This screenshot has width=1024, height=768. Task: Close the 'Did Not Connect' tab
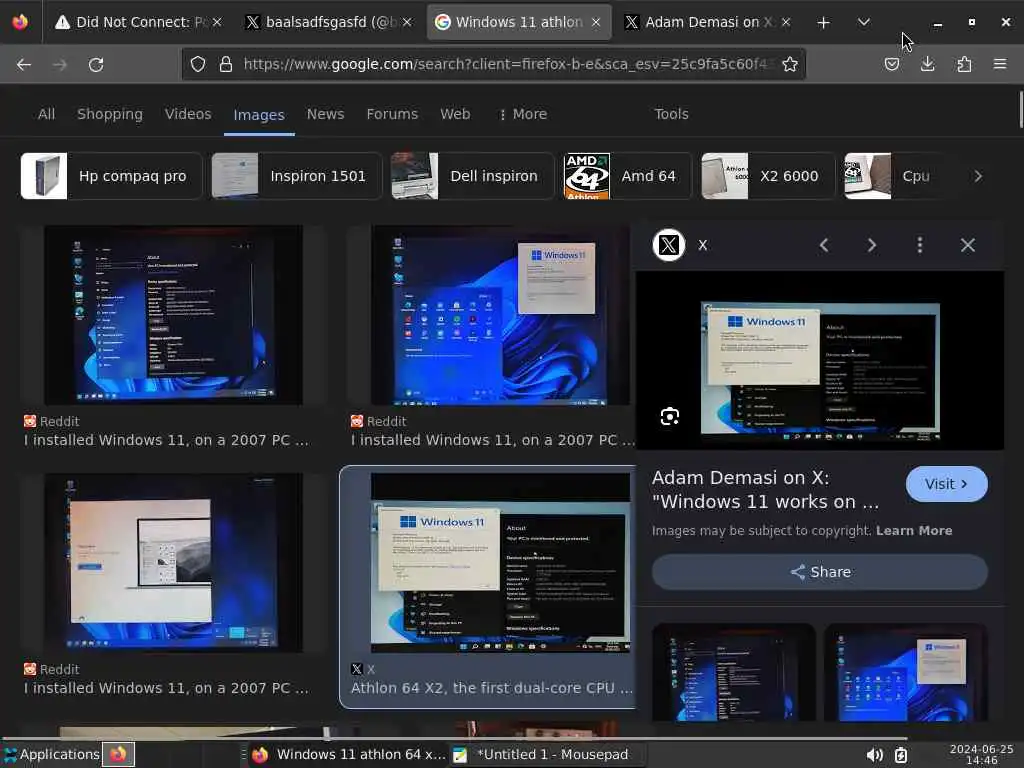(x=217, y=22)
